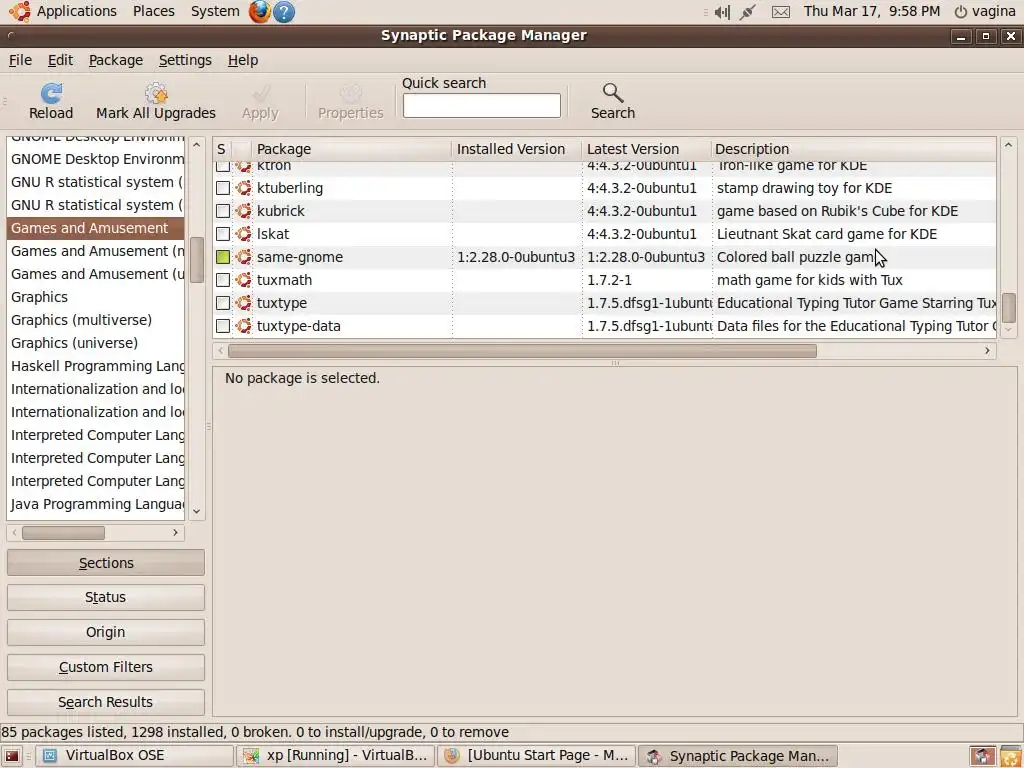Open the mail envelope indicator
Image resolution: width=1024 pixels, height=768 pixels.
point(780,12)
